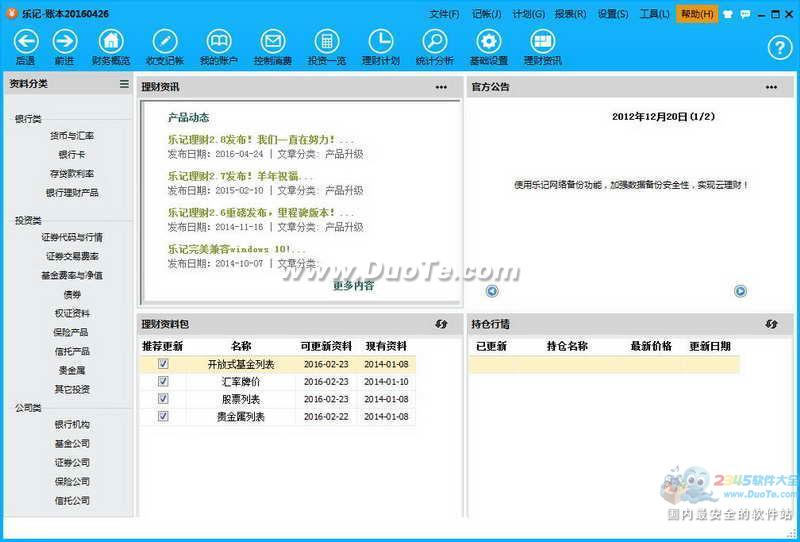
Task: Select 贵金属 in sidebar
Action: (72, 371)
